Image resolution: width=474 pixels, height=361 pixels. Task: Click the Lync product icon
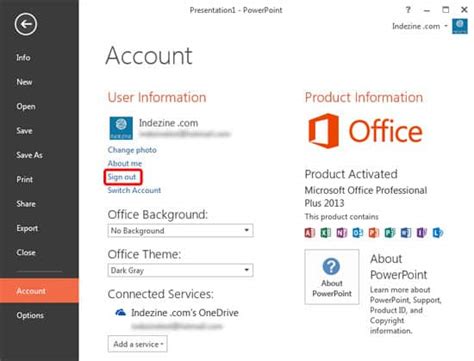click(x=438, y=232)
